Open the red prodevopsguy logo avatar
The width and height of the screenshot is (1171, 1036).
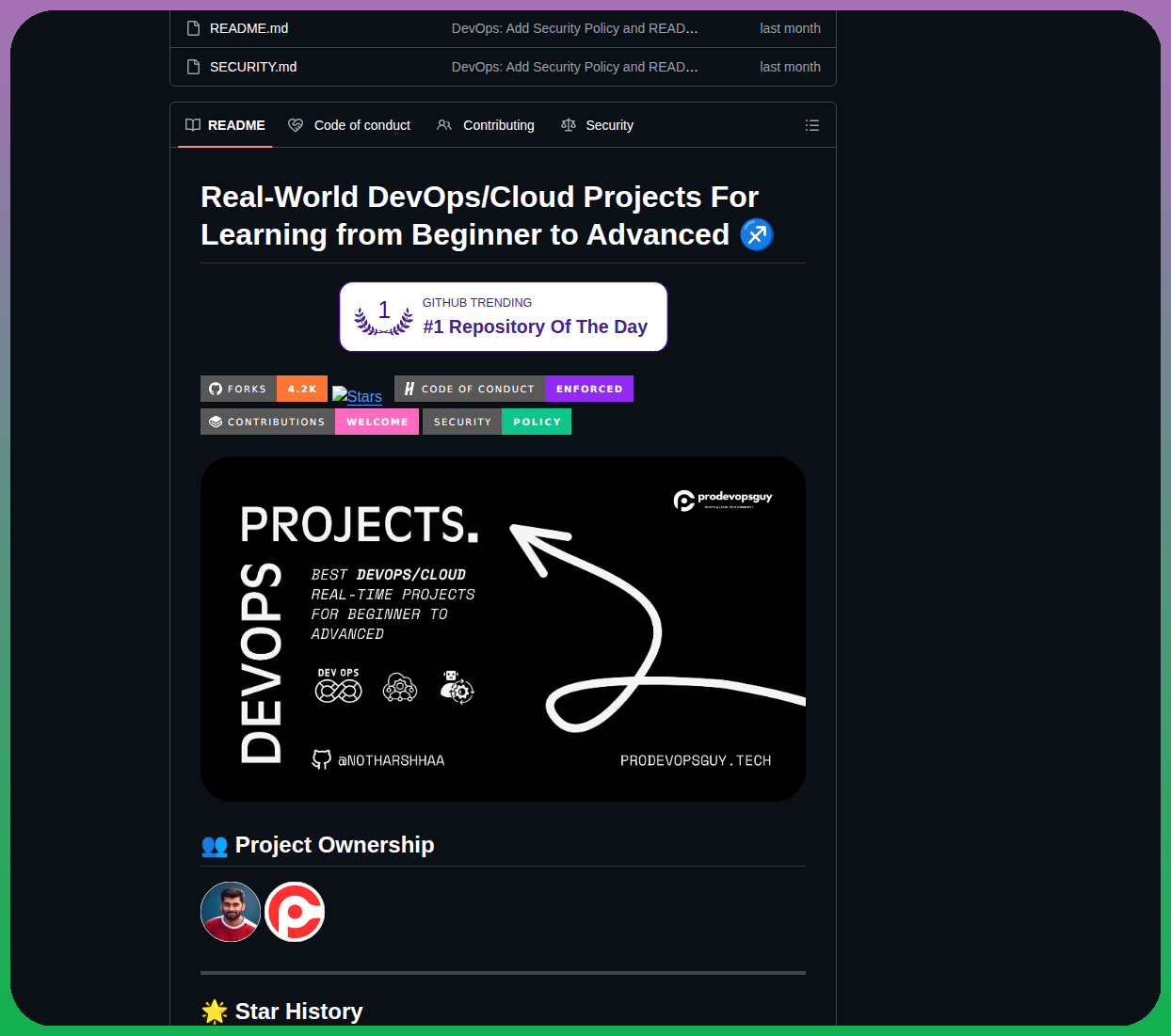295,912
